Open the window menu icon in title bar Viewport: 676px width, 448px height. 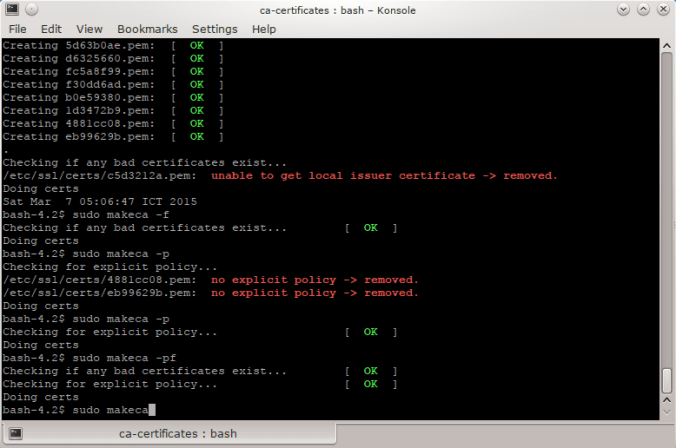pyautogui.click(x=10, y=9)
